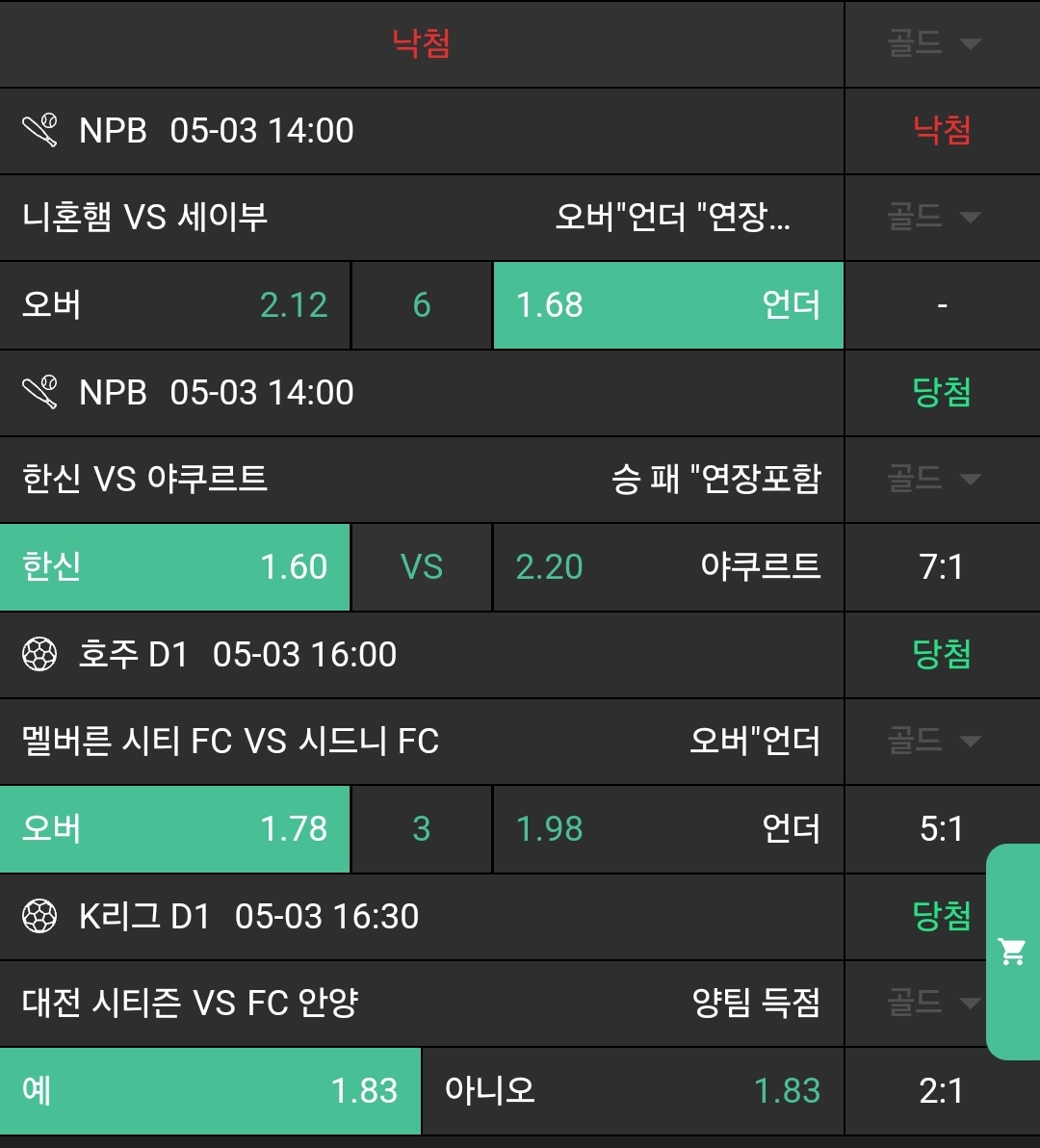Image resolution: width=1040 pixels, height=1148 pixels.
Task: Tap the shopping cart icon
Action: pos(1012,952)
